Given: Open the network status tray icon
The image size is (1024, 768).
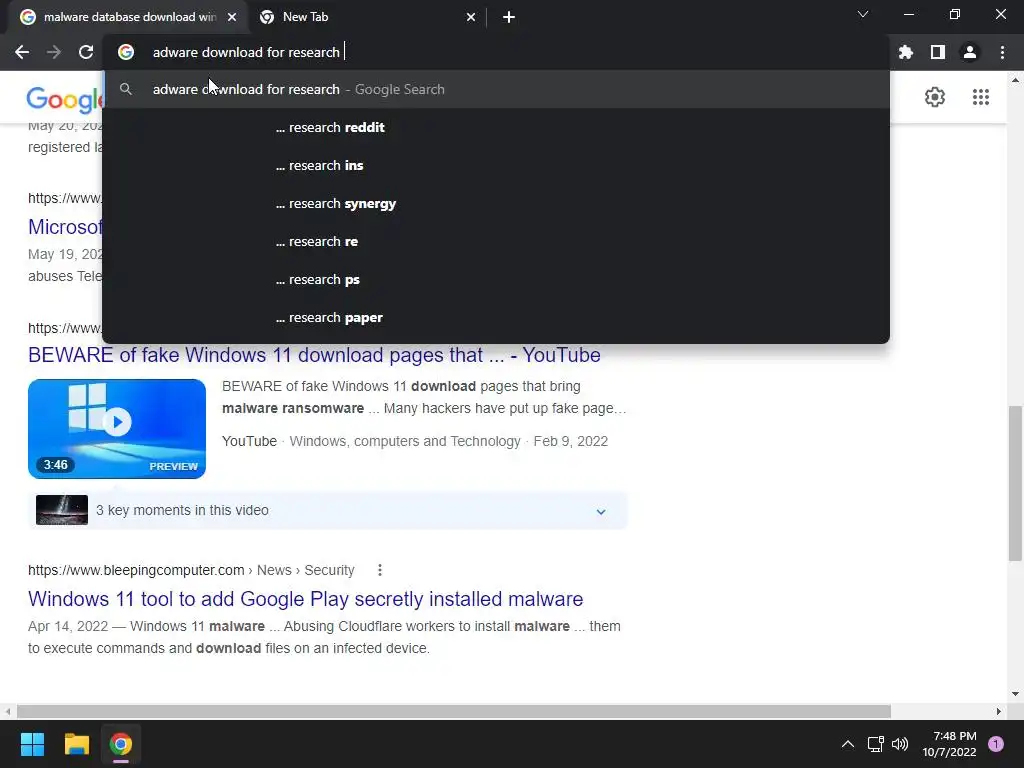Looking at the screenshot, I should [x=875, y=744].
